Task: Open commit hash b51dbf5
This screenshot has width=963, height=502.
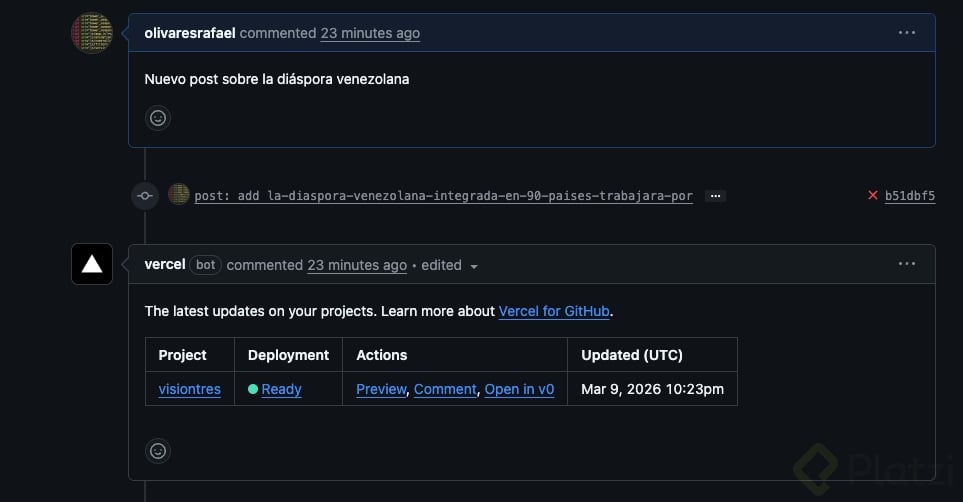Action: pos(910,196)
